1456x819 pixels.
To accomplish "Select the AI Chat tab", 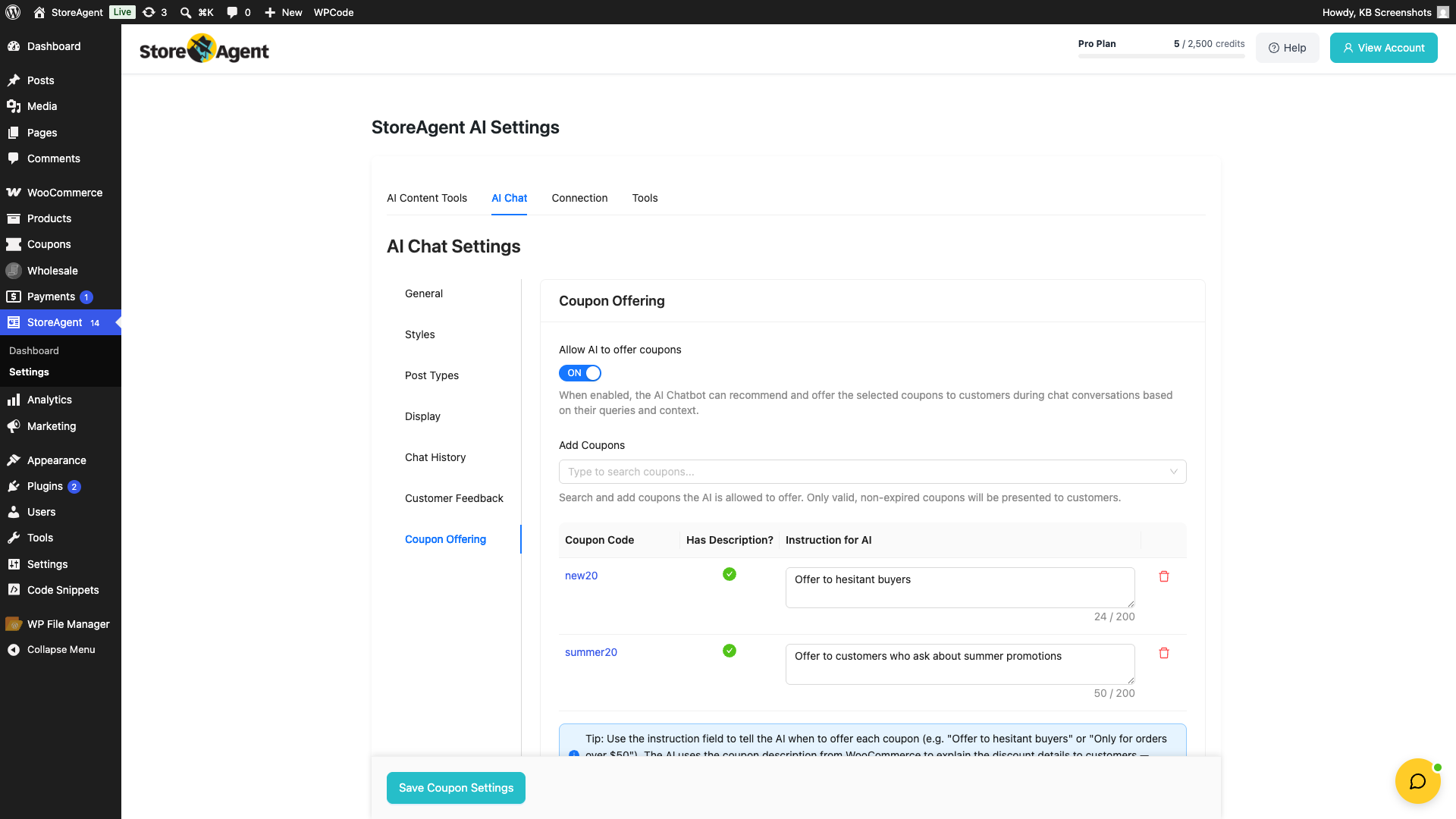I will pyautogui.click(x=509, y=198).
